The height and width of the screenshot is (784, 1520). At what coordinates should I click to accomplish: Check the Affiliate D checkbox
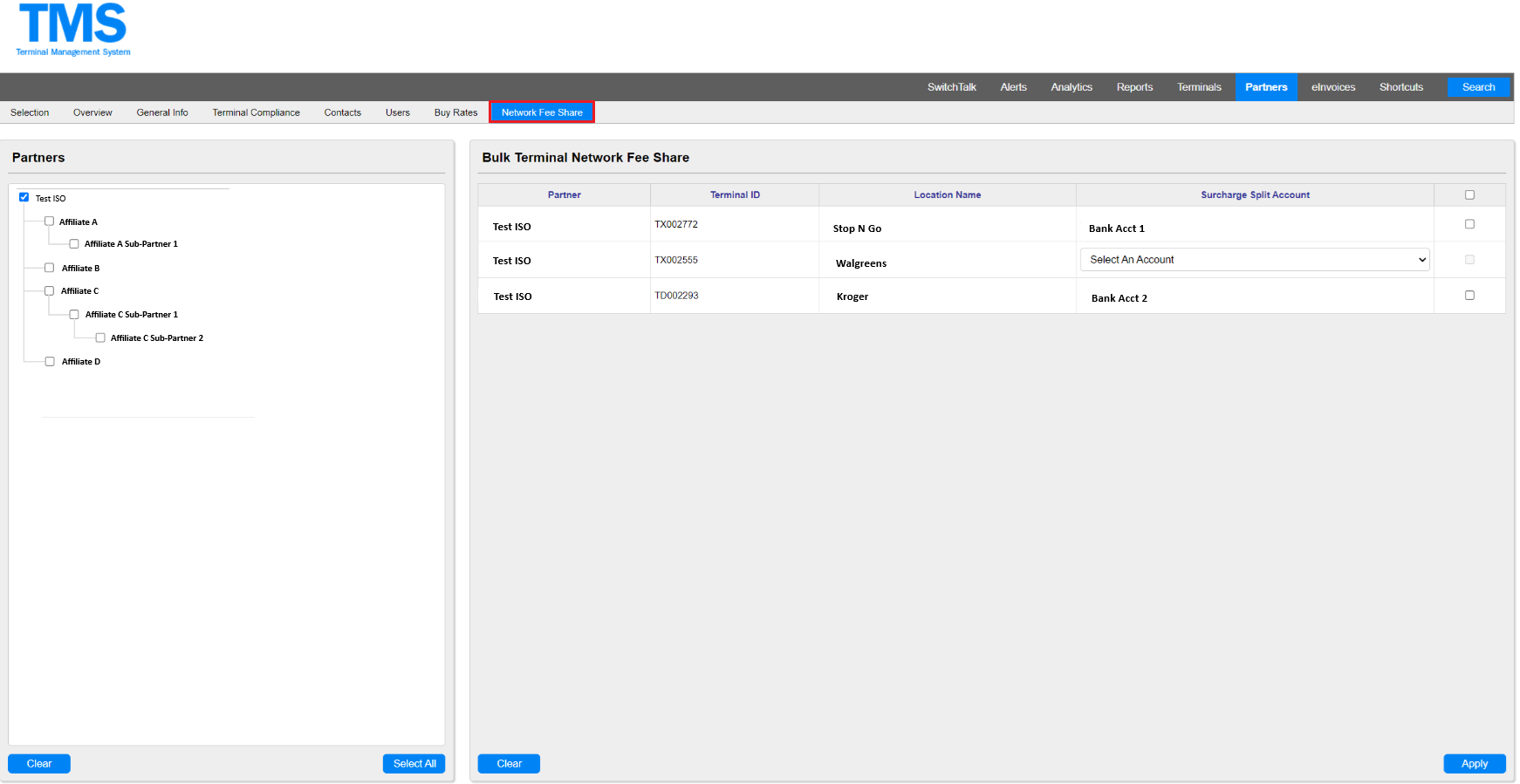pyautogui.click(x=50, y=361)
